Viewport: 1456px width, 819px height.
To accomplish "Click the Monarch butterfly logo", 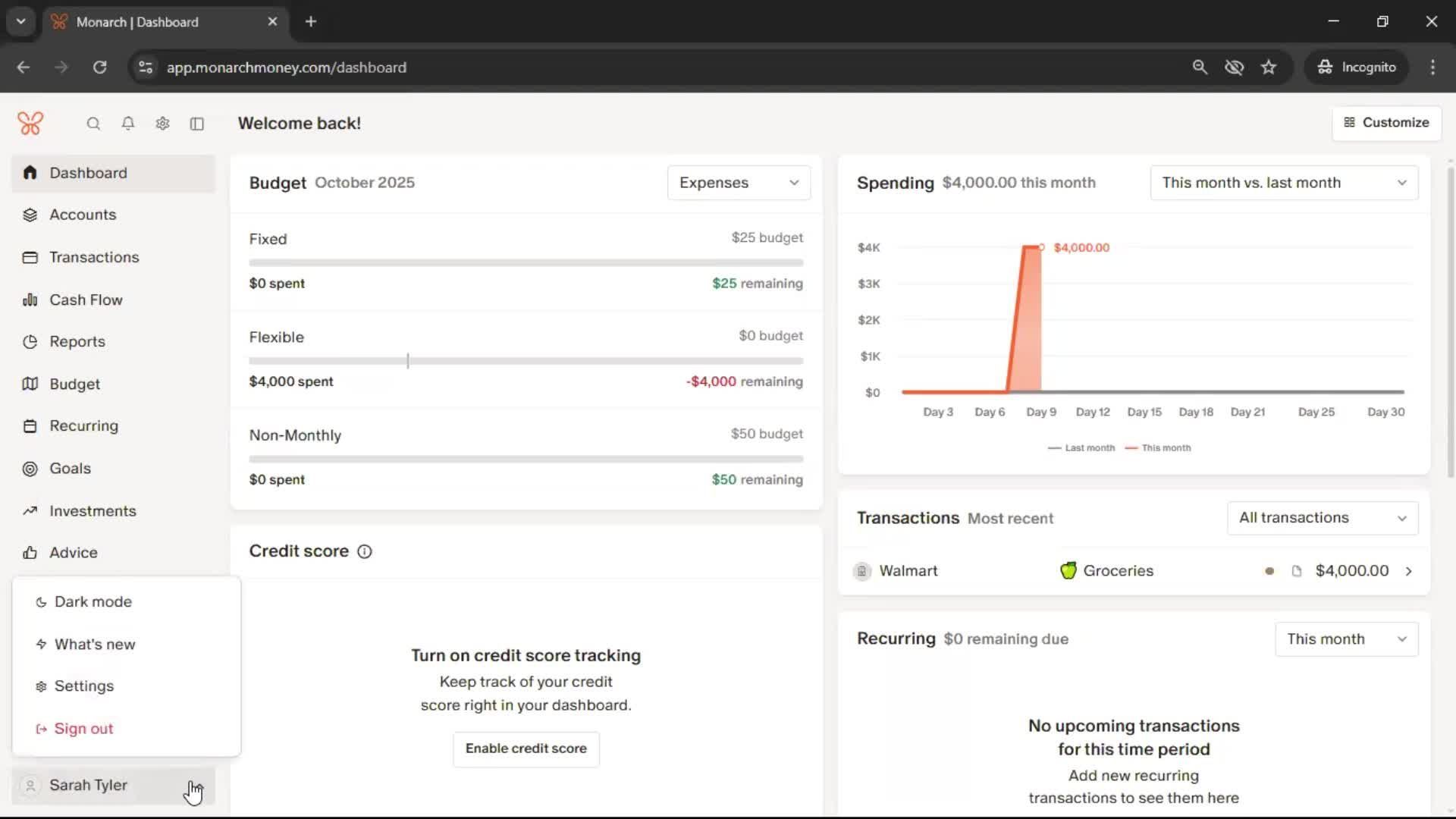I will point(30,124).
